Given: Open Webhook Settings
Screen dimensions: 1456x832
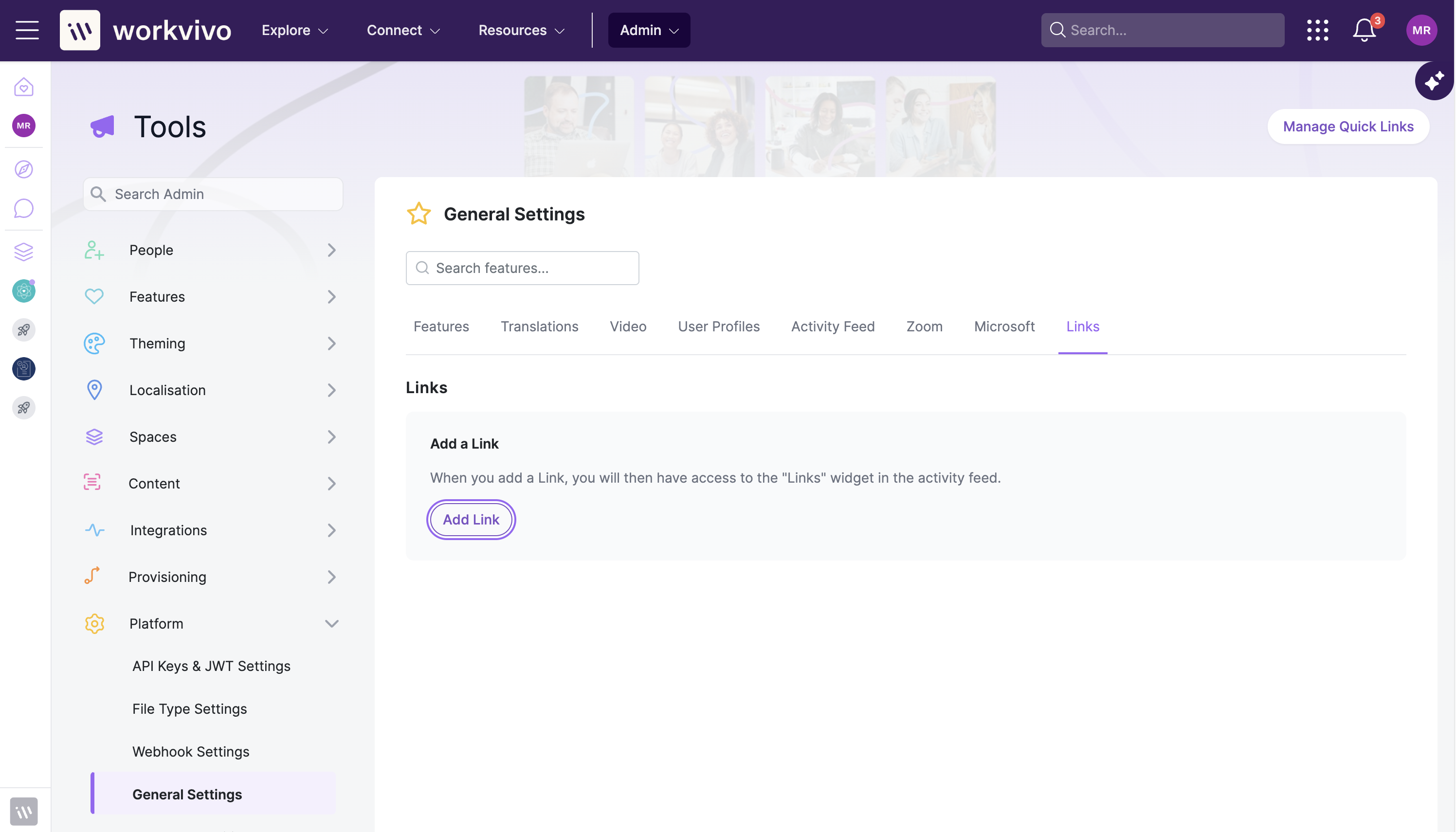Looking at the screenshot, I should click(x=191, y=752).
